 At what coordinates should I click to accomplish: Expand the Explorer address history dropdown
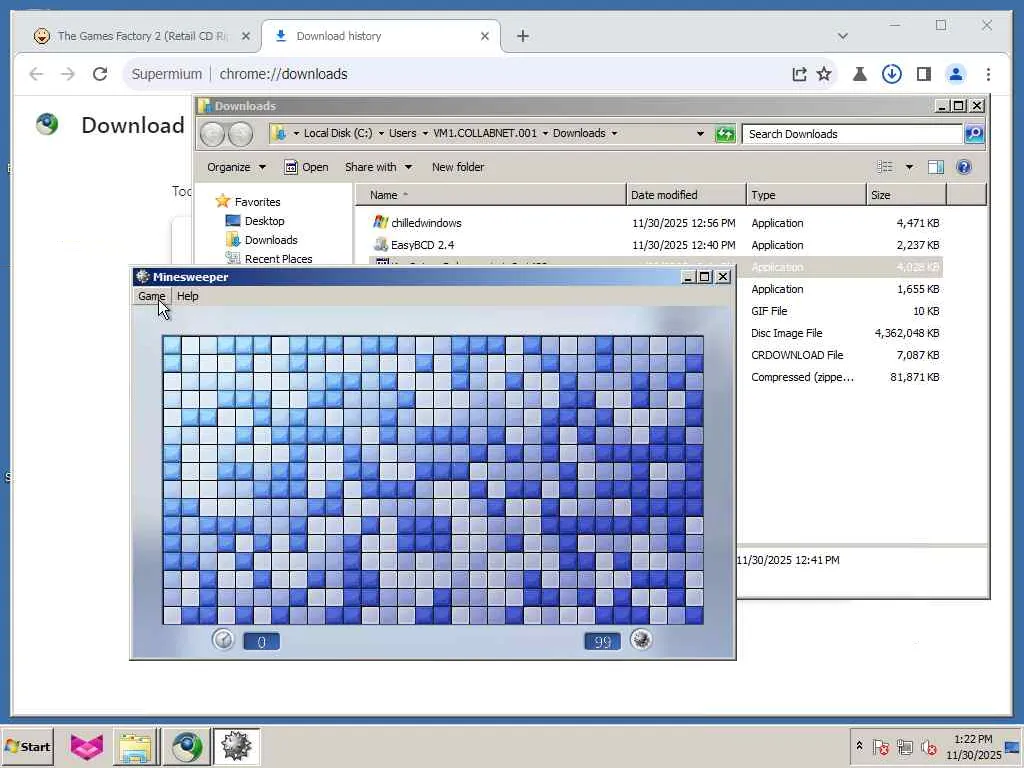[x=700, y=134]
